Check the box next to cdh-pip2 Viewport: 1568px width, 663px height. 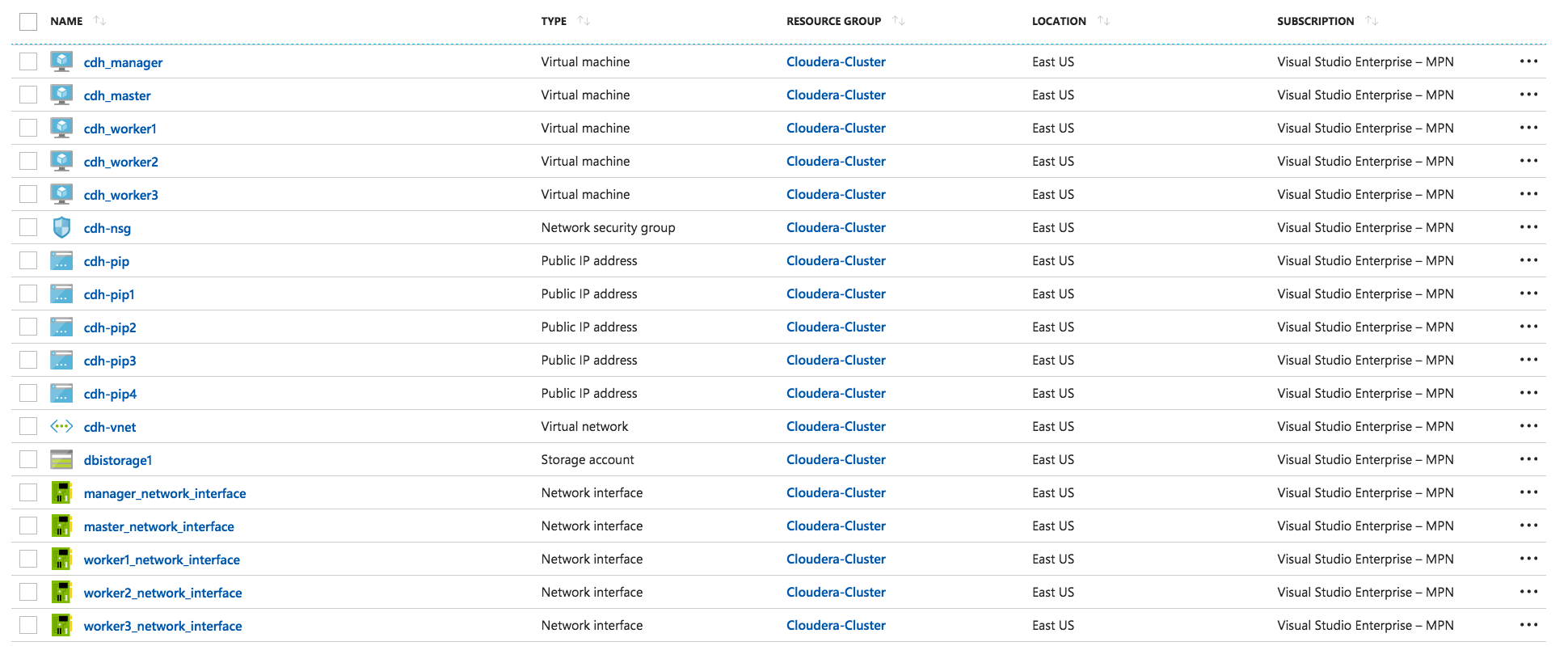pos(28,327)
